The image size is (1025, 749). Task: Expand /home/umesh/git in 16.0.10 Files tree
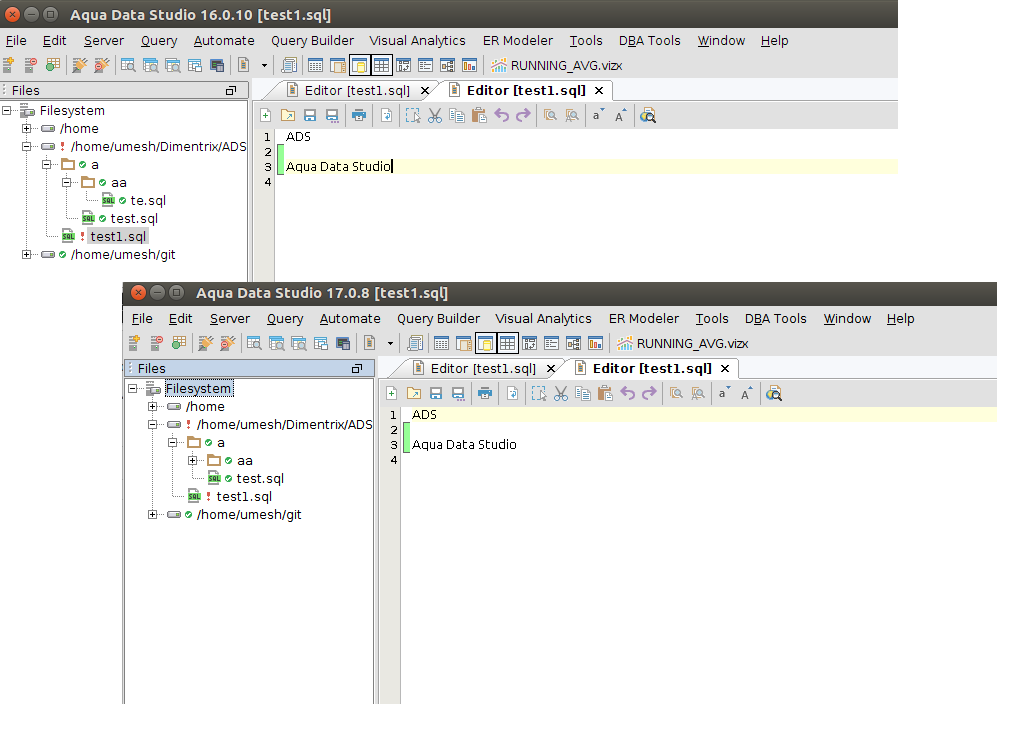click(x=26, y=254)
